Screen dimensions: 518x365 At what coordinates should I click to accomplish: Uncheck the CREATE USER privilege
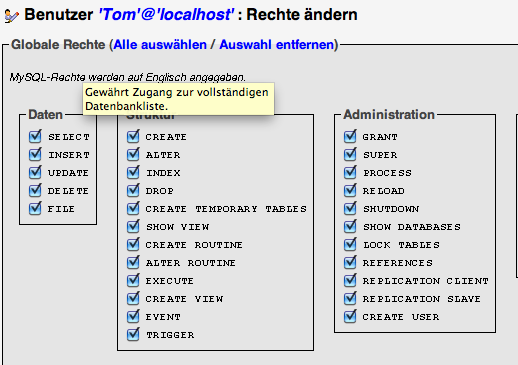coord(350,316)
